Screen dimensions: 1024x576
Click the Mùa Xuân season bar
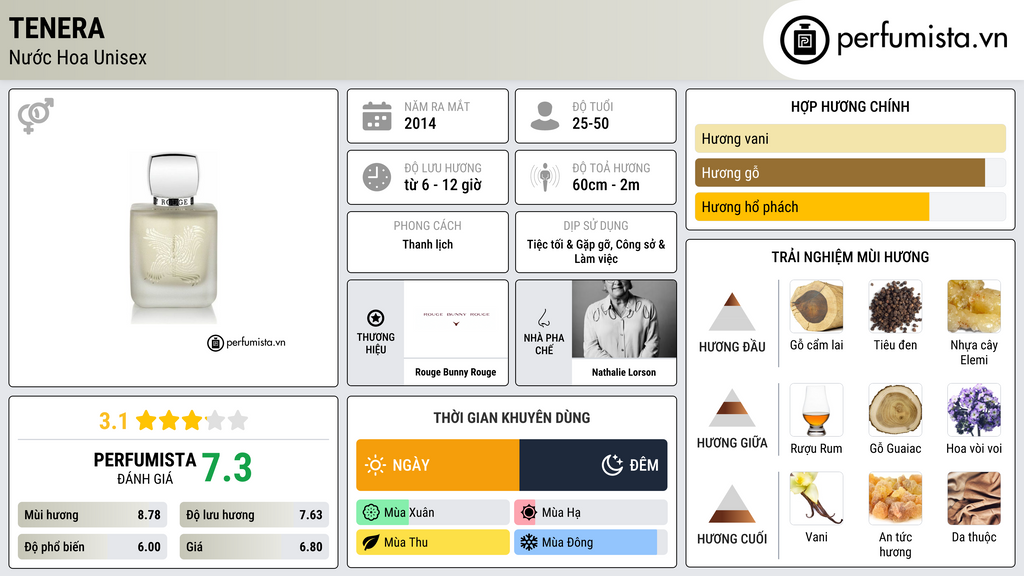click(x=433, y=513)
